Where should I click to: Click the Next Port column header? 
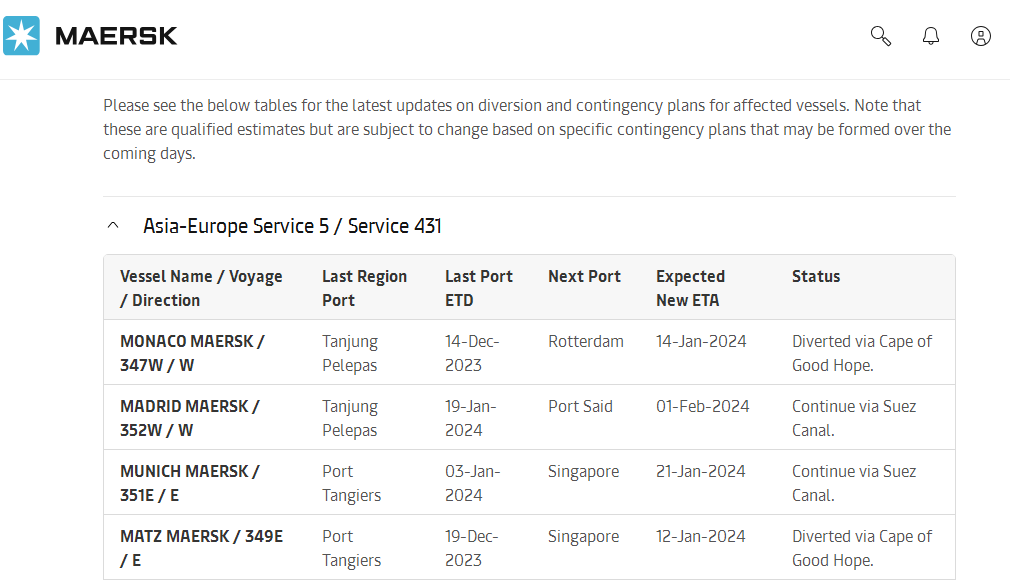coord(584,276)
